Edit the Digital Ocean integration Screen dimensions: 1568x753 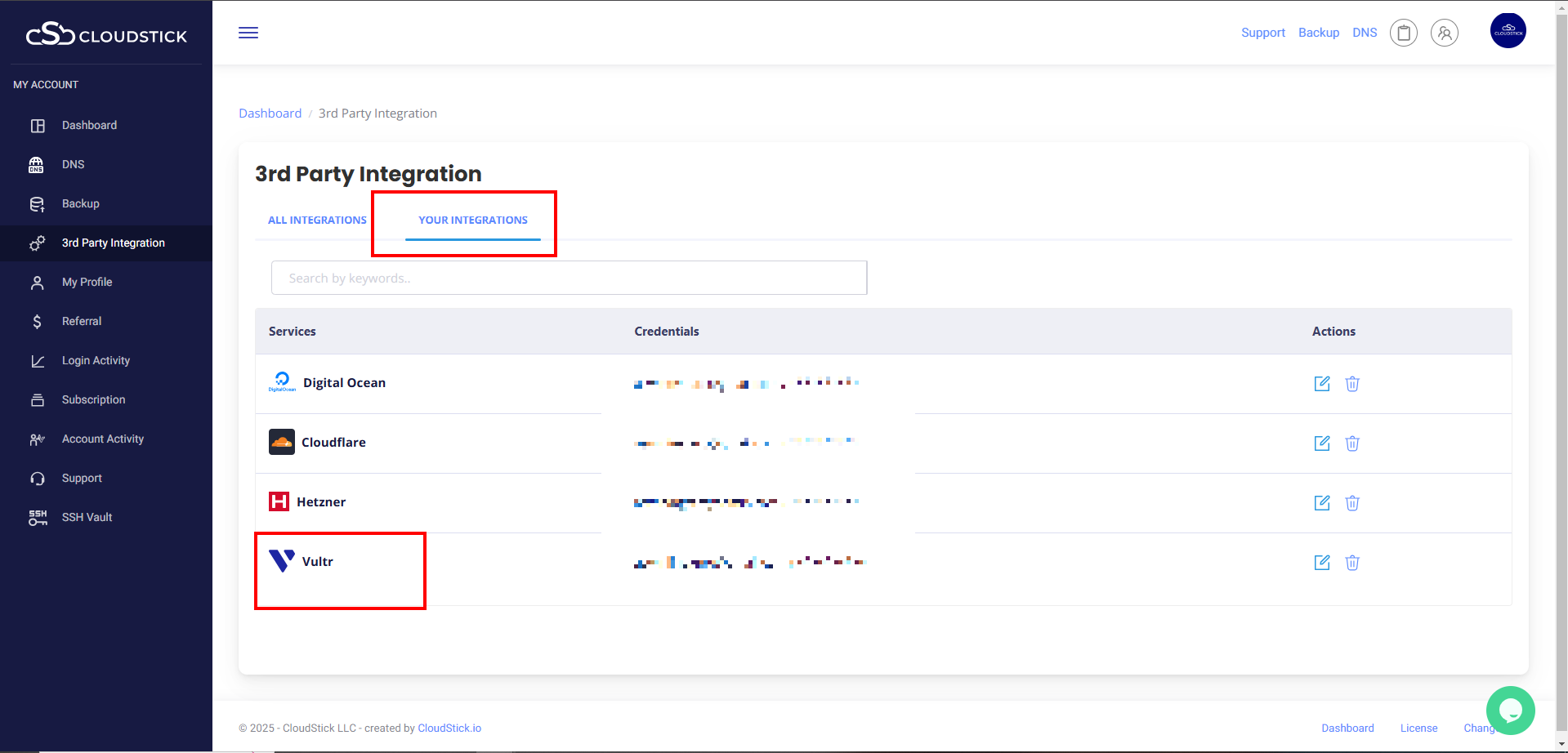tap(1321, 384)
